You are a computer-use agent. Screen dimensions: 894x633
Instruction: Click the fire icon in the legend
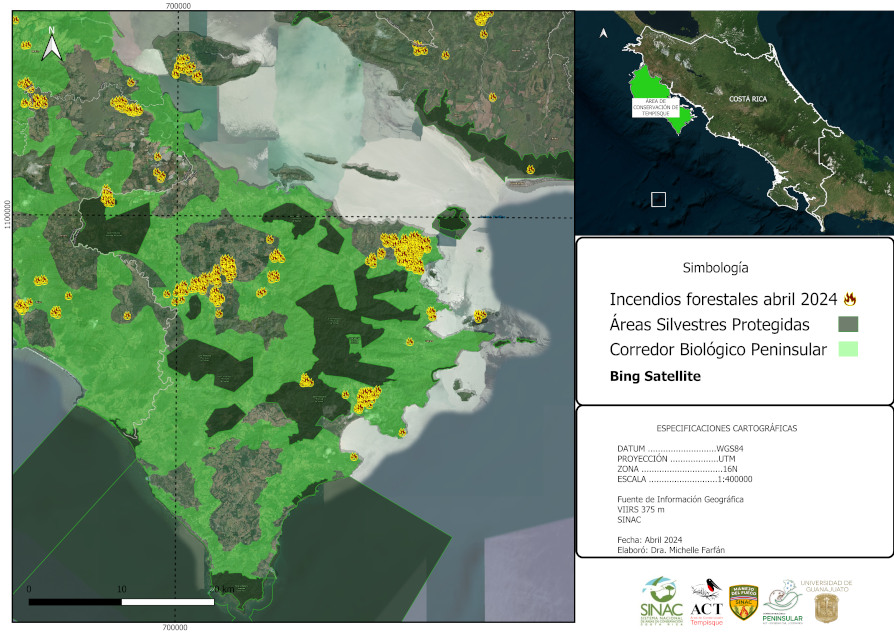851,299
